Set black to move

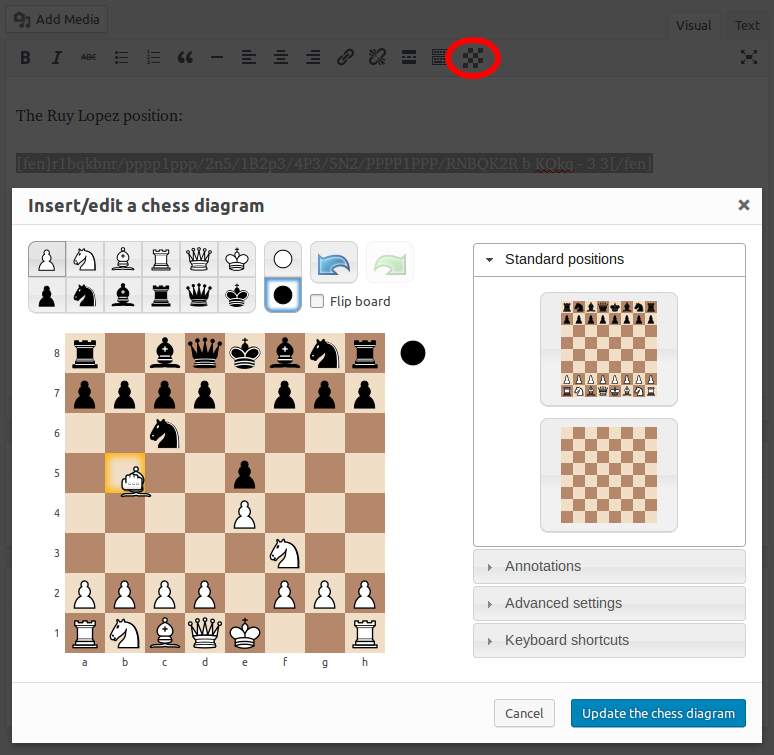click(283, 295)
